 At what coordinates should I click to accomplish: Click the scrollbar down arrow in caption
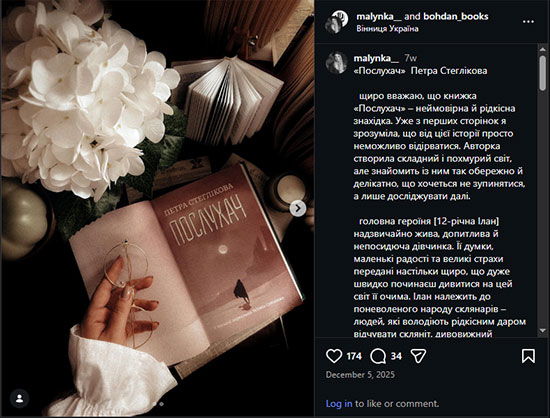coord(542,330)
